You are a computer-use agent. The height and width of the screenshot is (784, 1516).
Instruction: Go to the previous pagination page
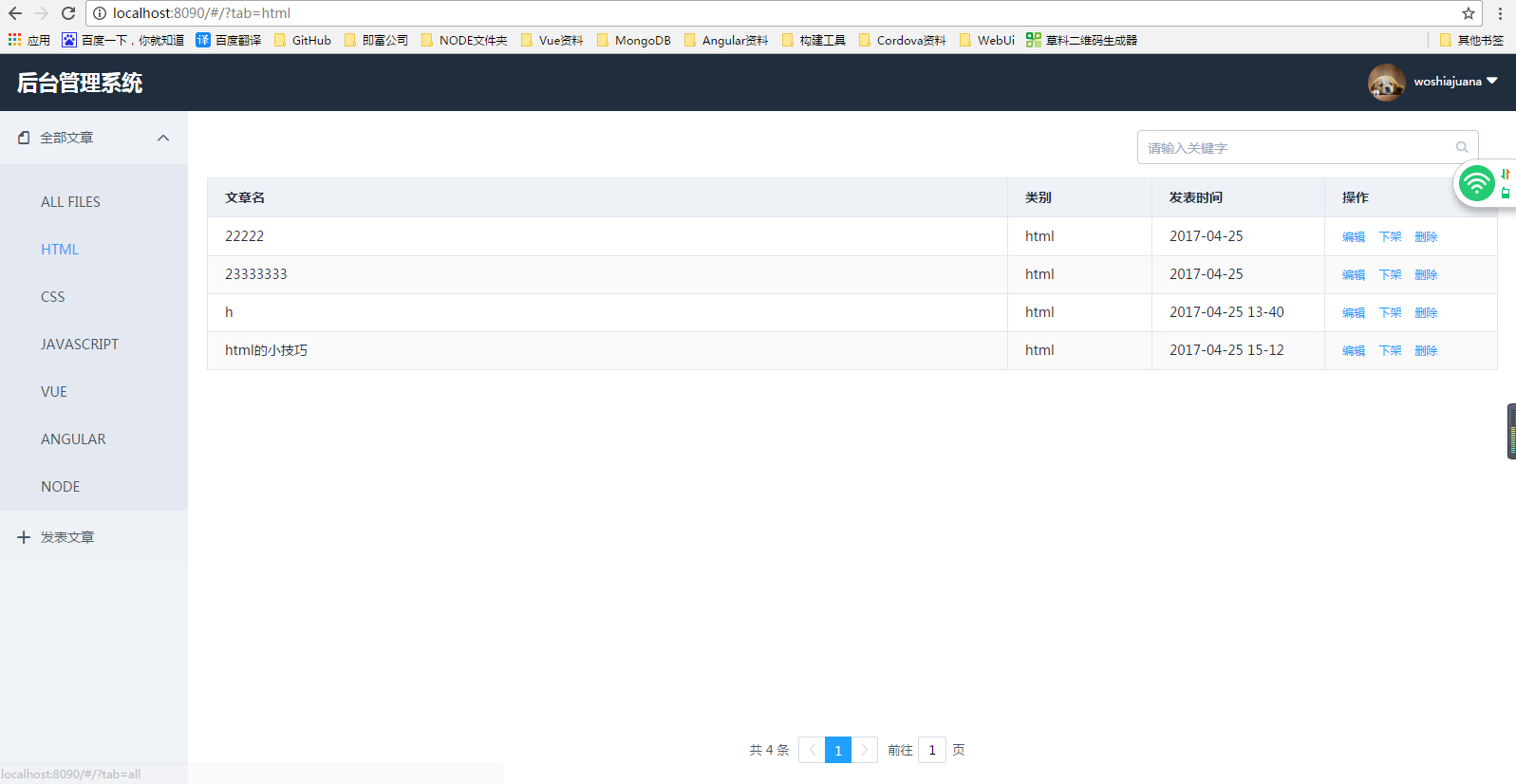pos(812,750)
